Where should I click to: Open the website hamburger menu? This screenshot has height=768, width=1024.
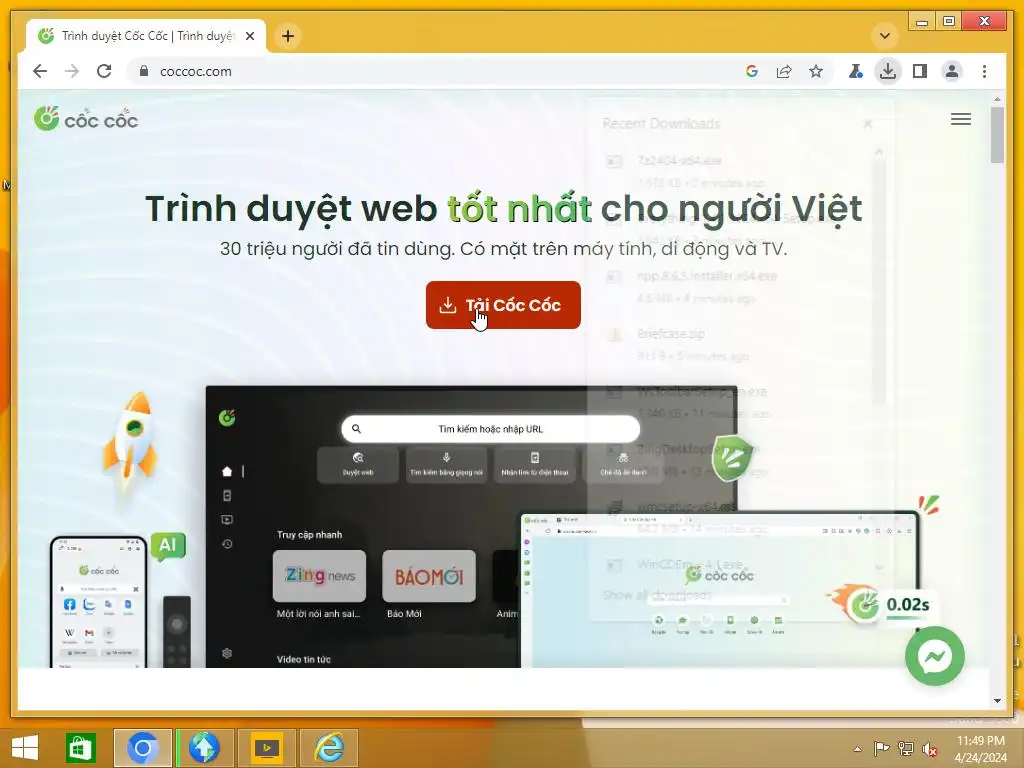[x=961, y=119]
